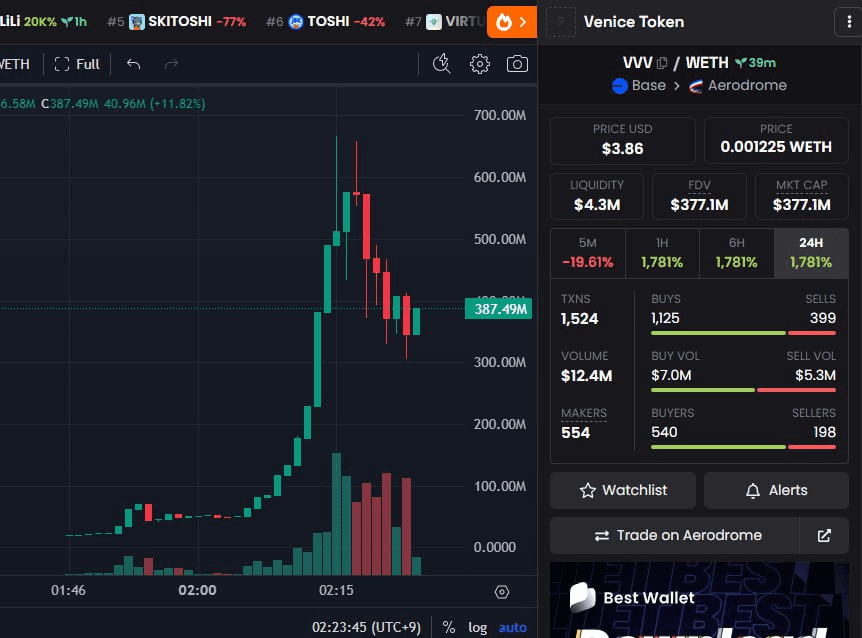Open the LiLi 20K% trending link

(43, 22)
